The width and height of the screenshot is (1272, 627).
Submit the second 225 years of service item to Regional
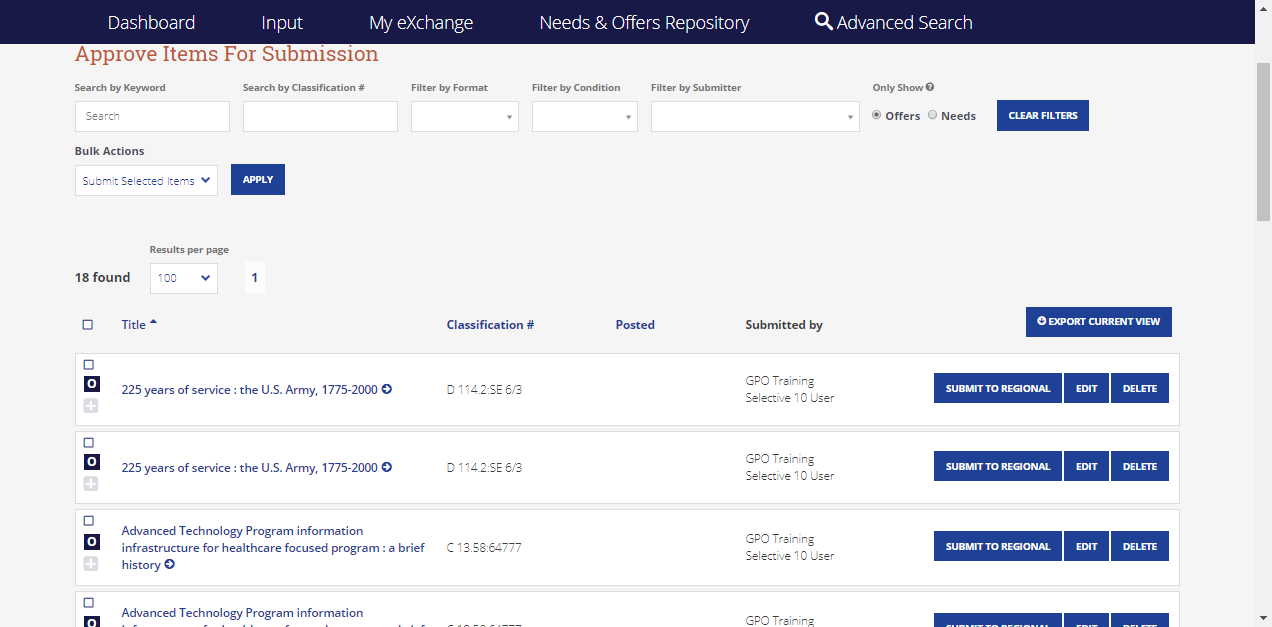pos(998,466)
